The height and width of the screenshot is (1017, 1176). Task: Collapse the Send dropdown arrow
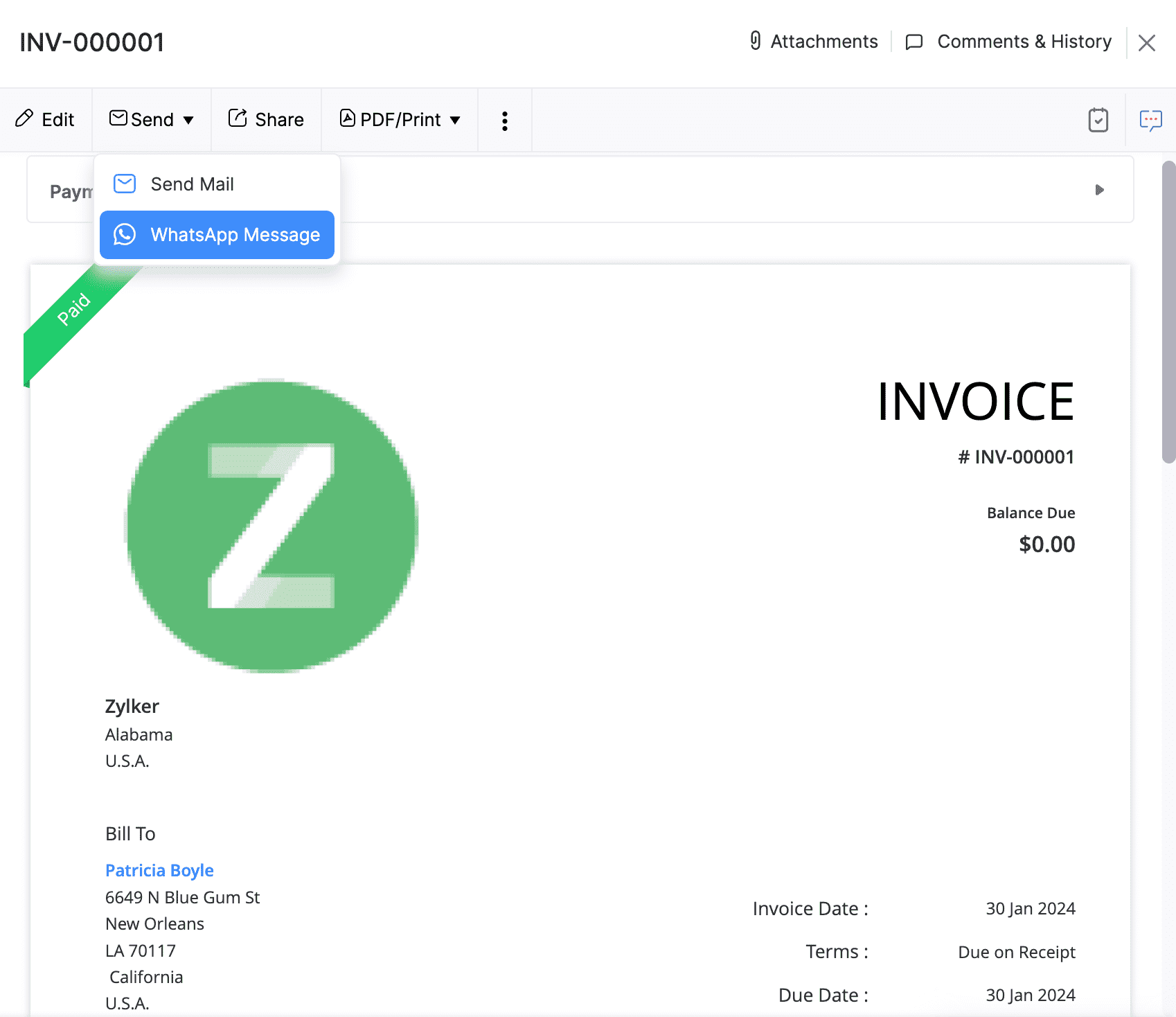tap(188, 121)
